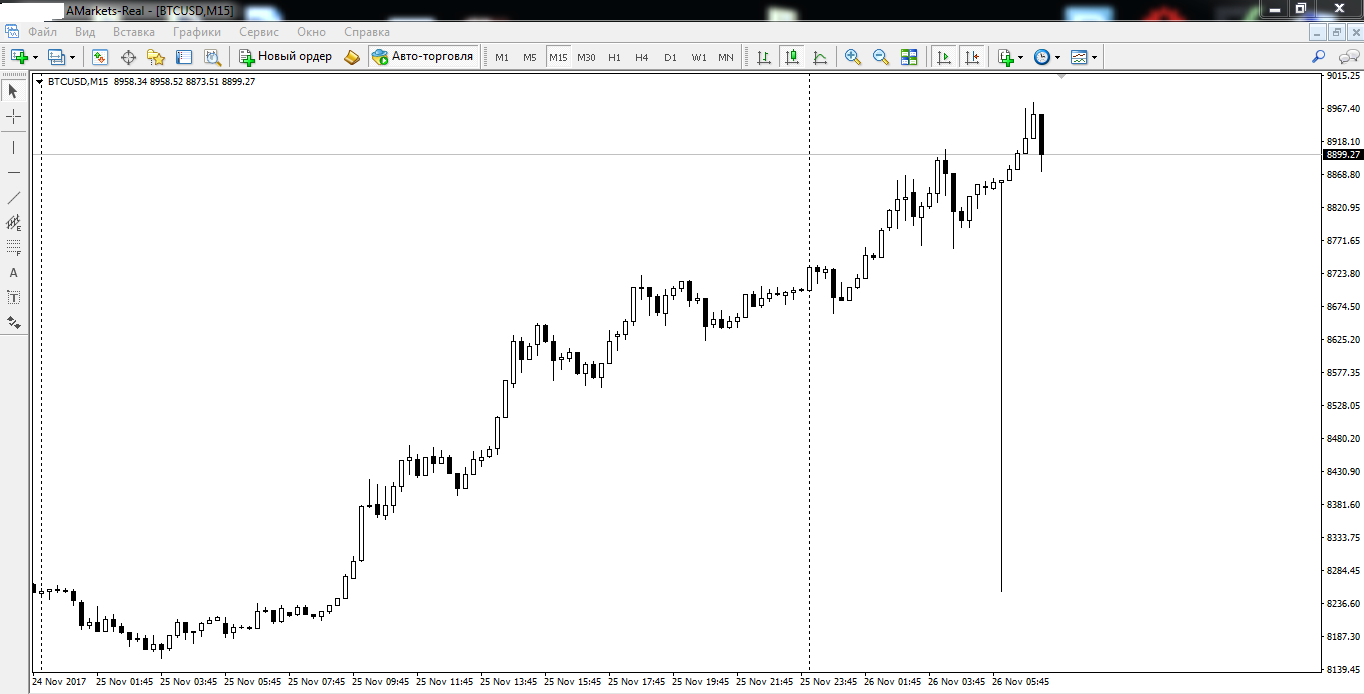The width and height of the screenshot is (1364, 694).
Task: Open the Profiles icon
Action: pyautogui.click(x=57, y=57)
